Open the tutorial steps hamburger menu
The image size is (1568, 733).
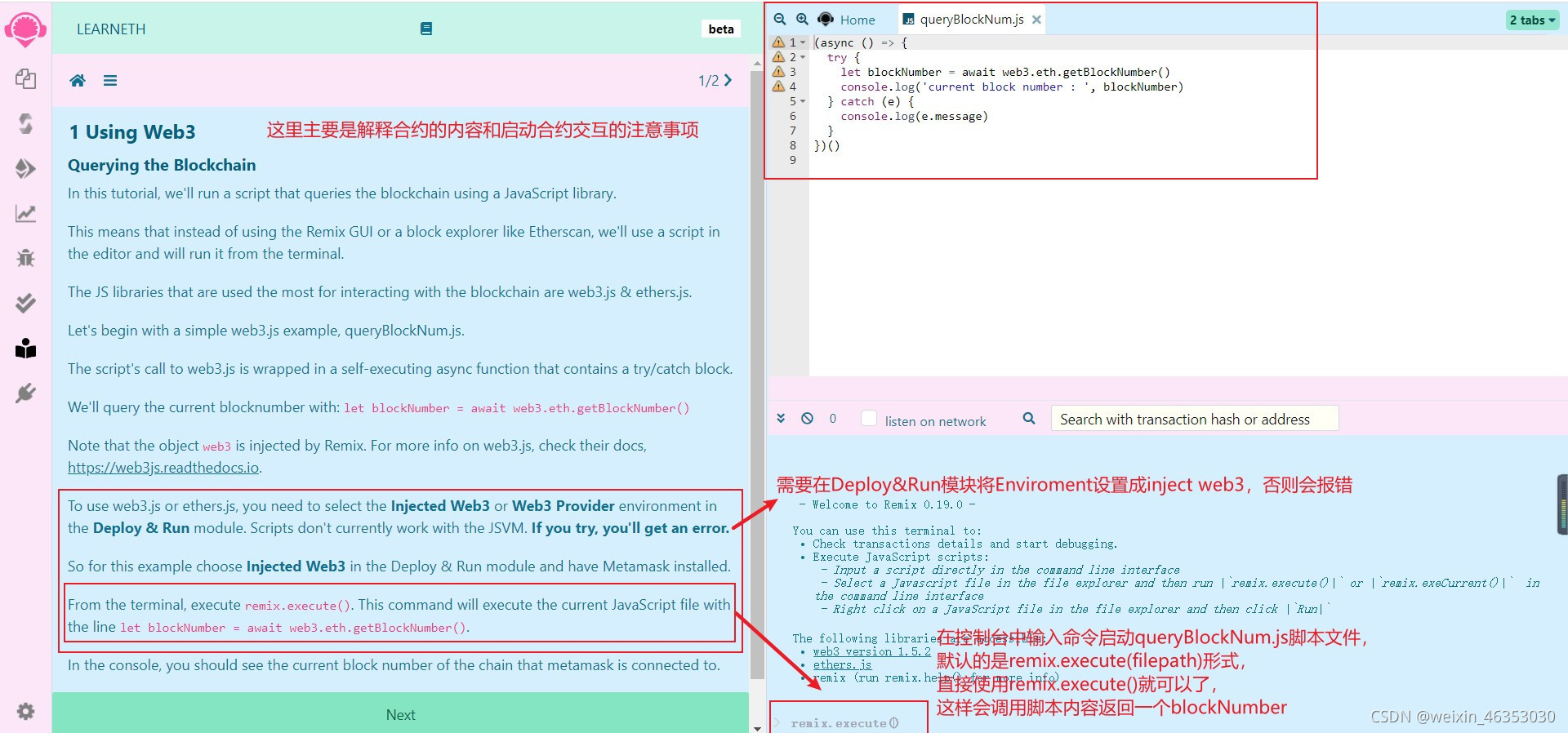tap(110, 80)
